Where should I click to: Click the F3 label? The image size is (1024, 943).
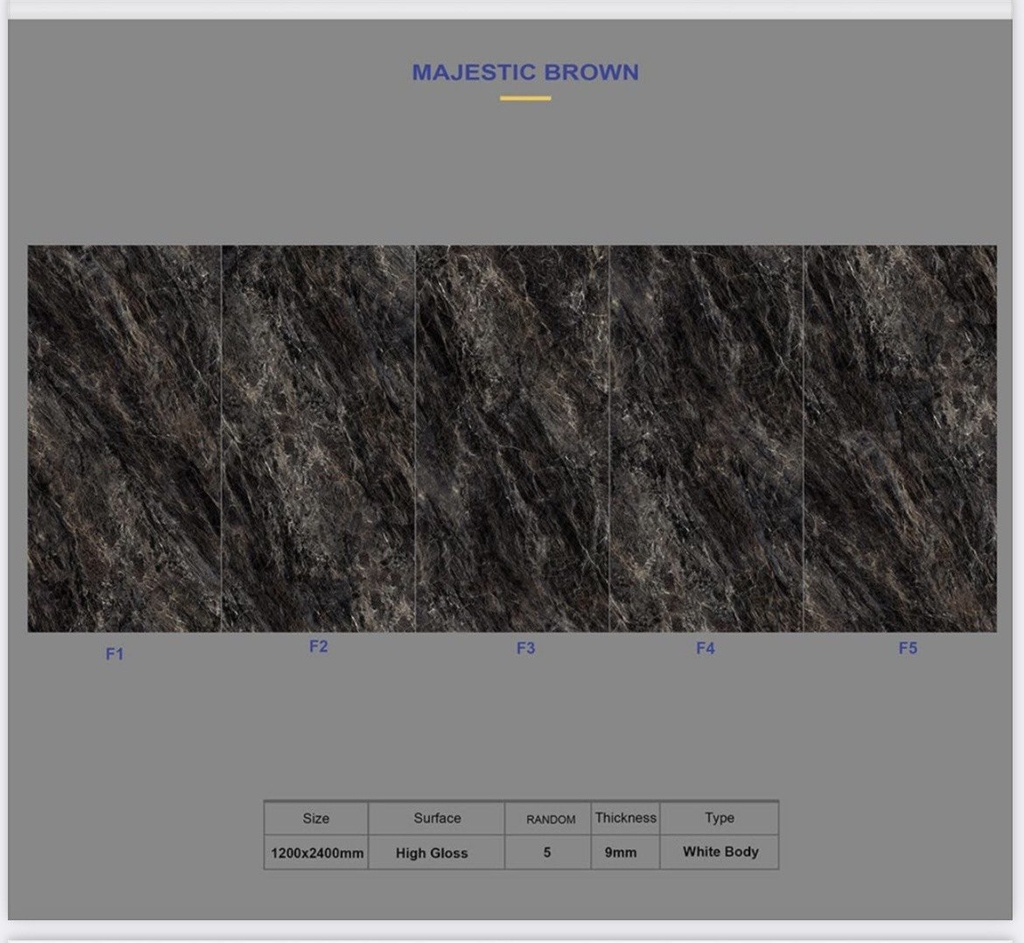point(526,648)
